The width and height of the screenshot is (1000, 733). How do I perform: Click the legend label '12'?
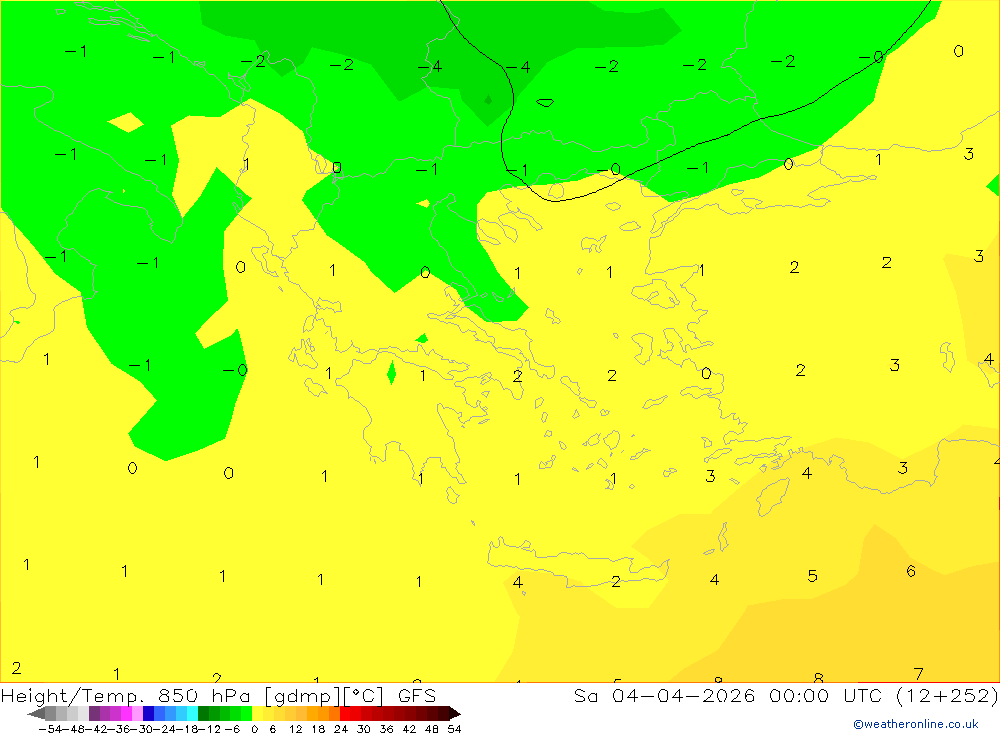point(295,729)
